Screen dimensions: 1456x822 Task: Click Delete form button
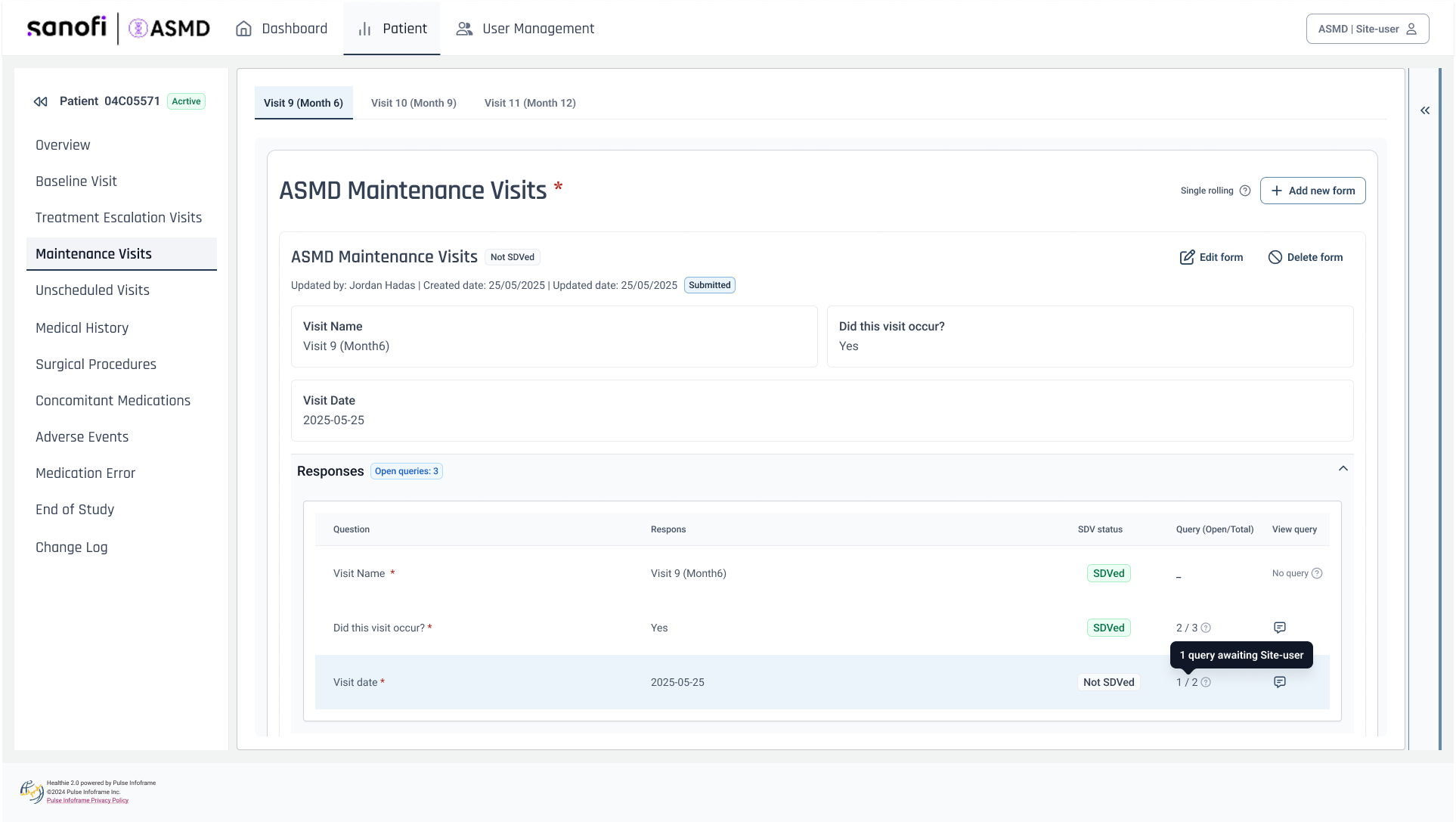(1306, 257)
